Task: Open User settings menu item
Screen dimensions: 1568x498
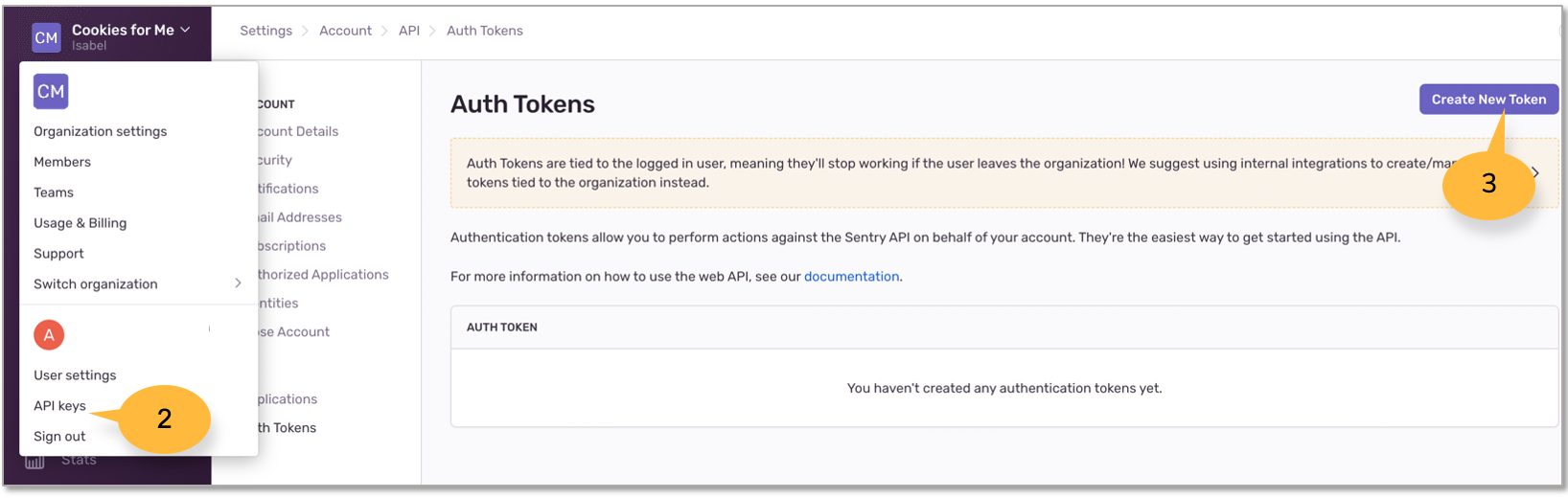Action: [x=75, y=375]
